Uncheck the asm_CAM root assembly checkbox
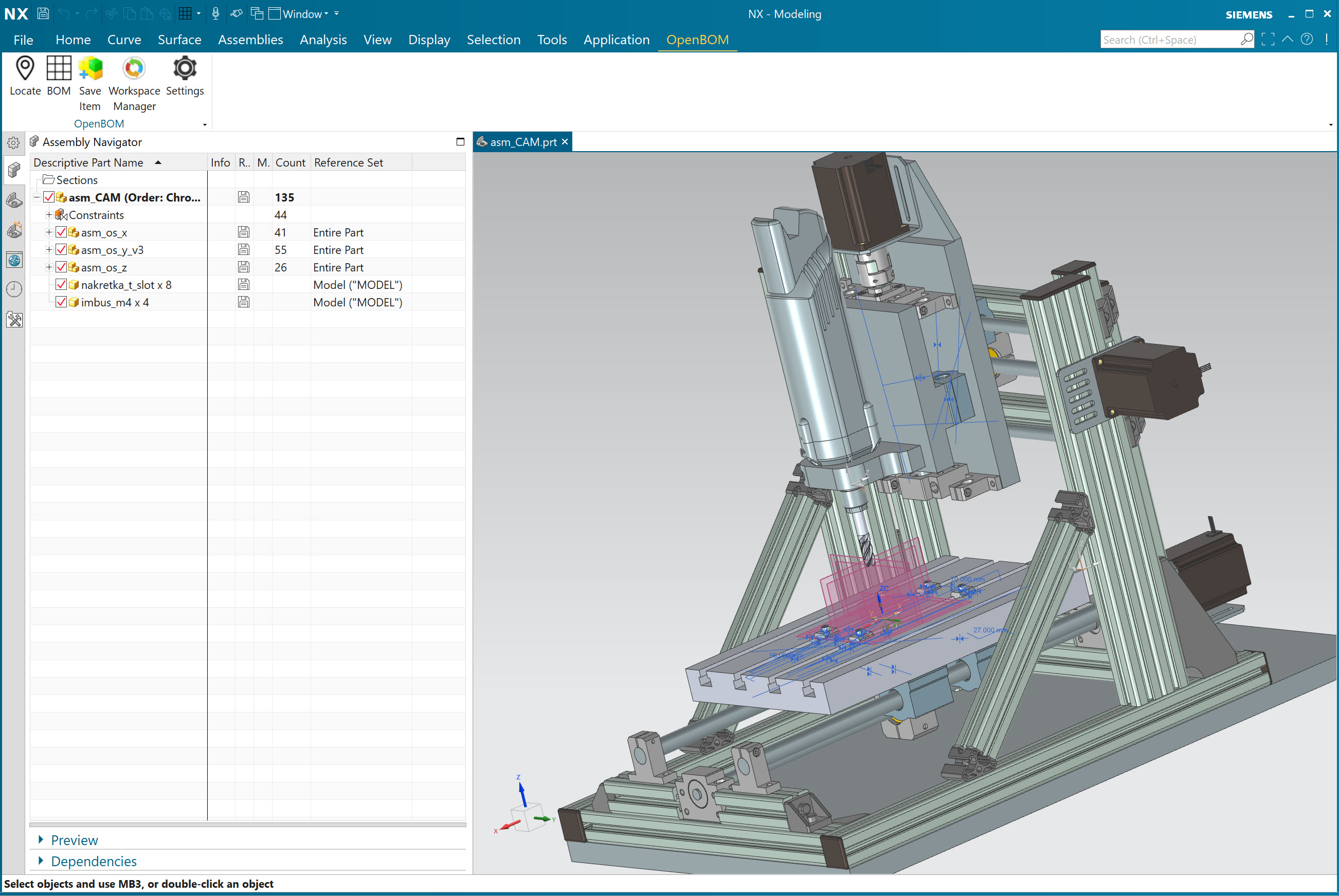The height and width of the screenshot is (896, 1339). click(49, 197)
